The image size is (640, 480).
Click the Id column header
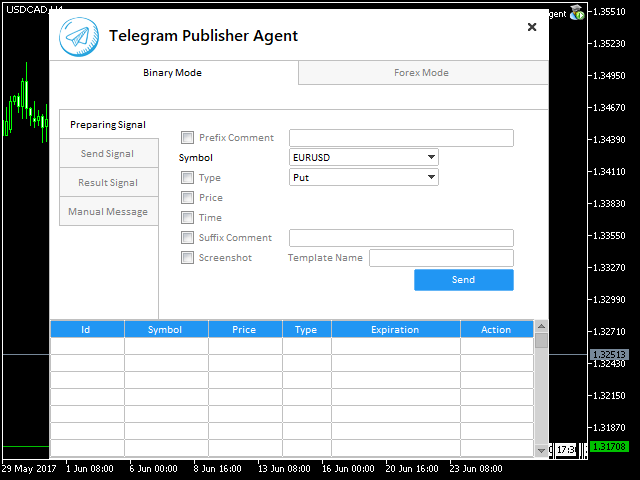pos(87,329)
